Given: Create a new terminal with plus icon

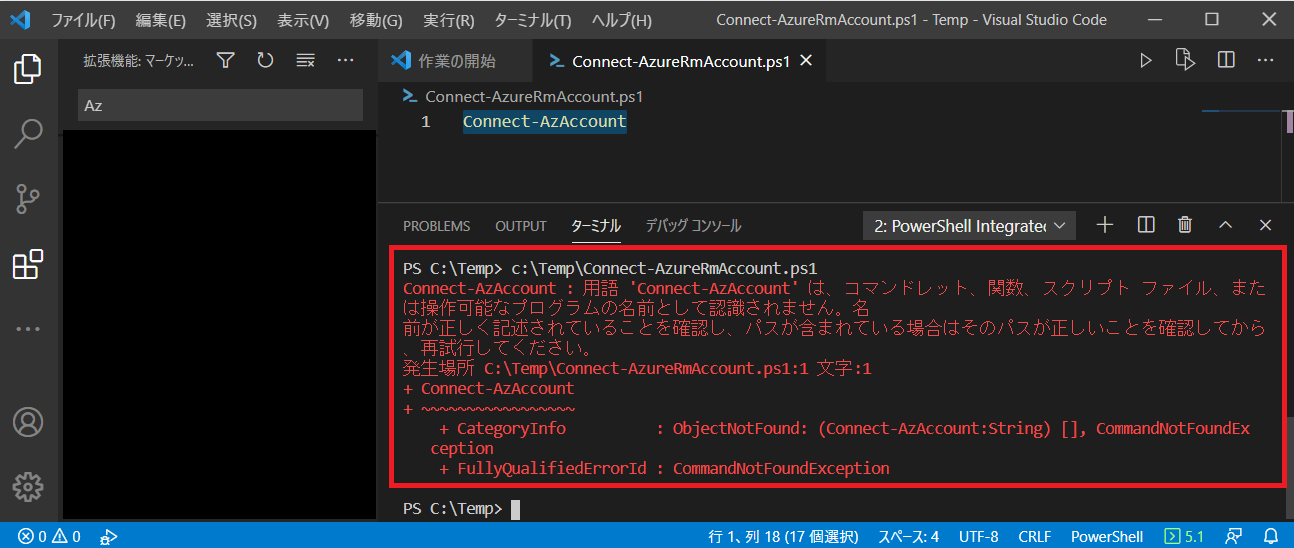Looking at the screenshot, I should coord(1105,225).
